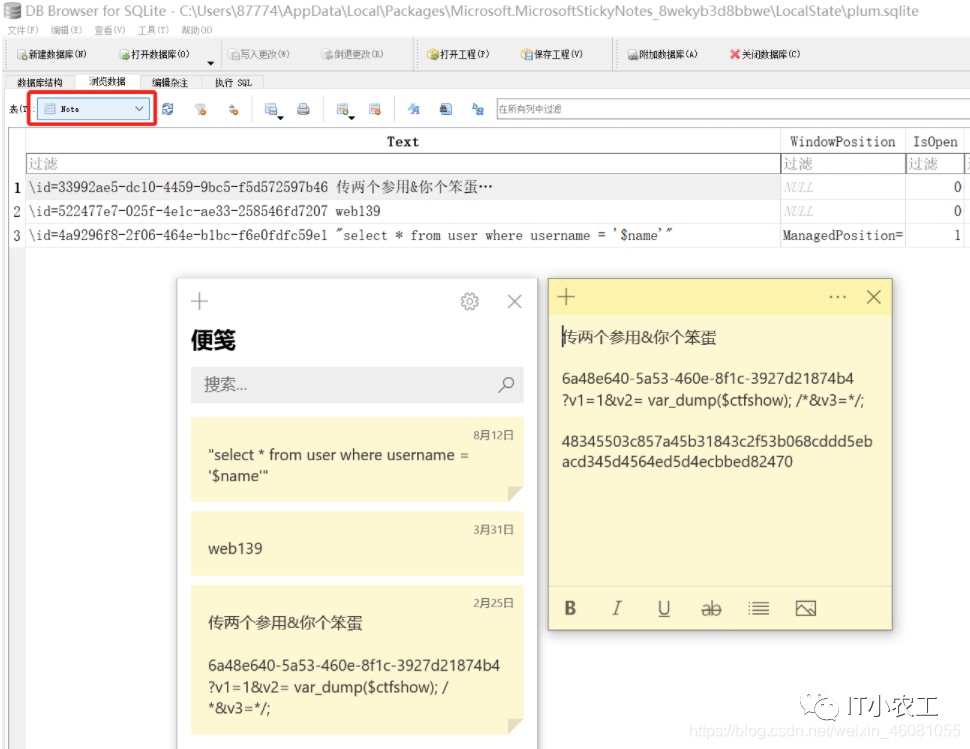Open the 工具(T) menu
This screenshot has width=970, height=749.
point(153,30)
